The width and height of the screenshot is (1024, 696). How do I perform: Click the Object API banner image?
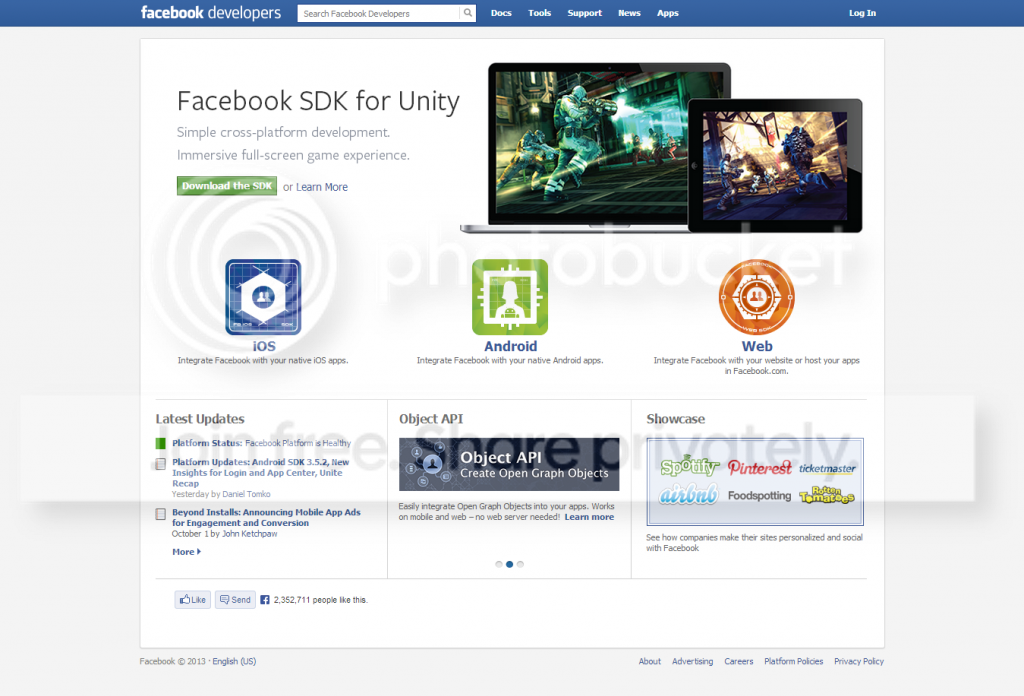[509, 464]
